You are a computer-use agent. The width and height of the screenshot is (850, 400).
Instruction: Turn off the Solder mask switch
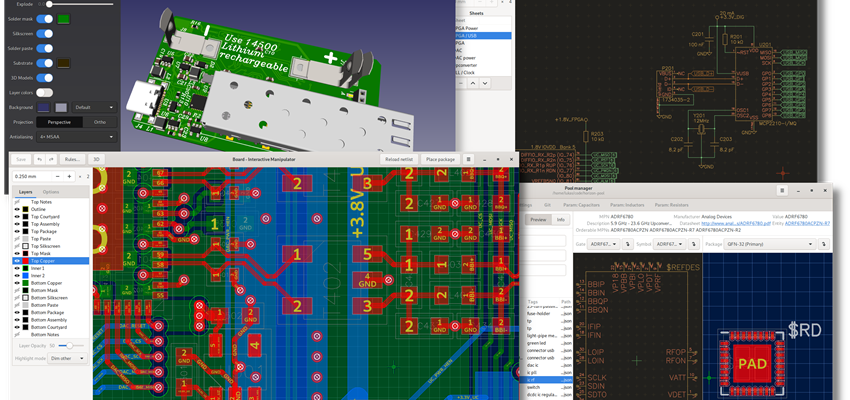point(44,19)
